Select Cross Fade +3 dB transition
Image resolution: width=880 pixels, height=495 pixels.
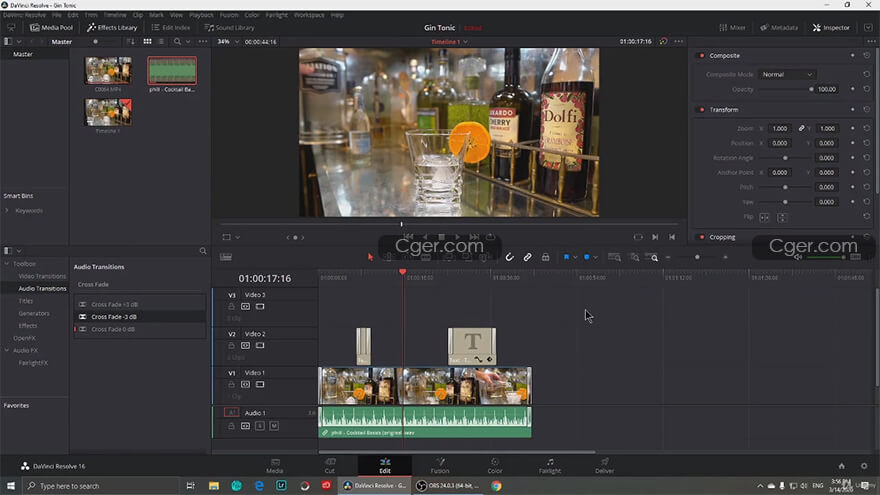pos(140,304)
